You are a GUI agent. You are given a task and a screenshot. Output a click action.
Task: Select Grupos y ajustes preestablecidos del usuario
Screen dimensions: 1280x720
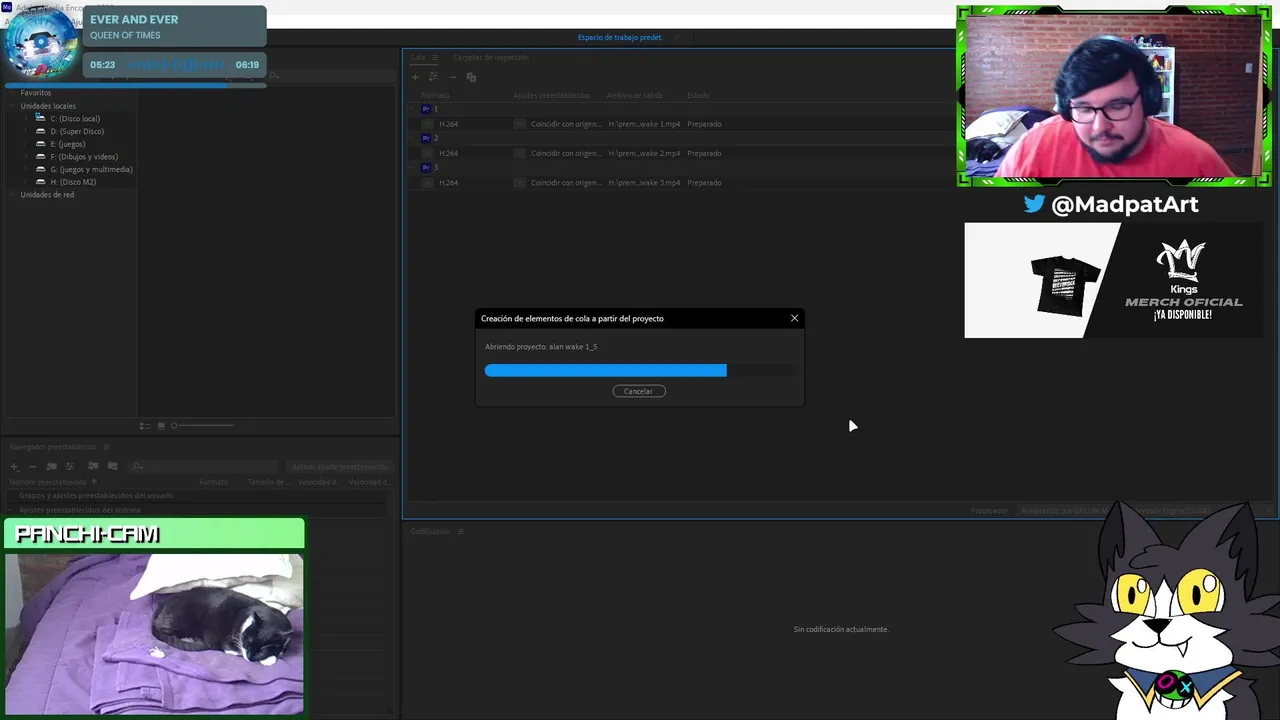click(x=96, y=495)
